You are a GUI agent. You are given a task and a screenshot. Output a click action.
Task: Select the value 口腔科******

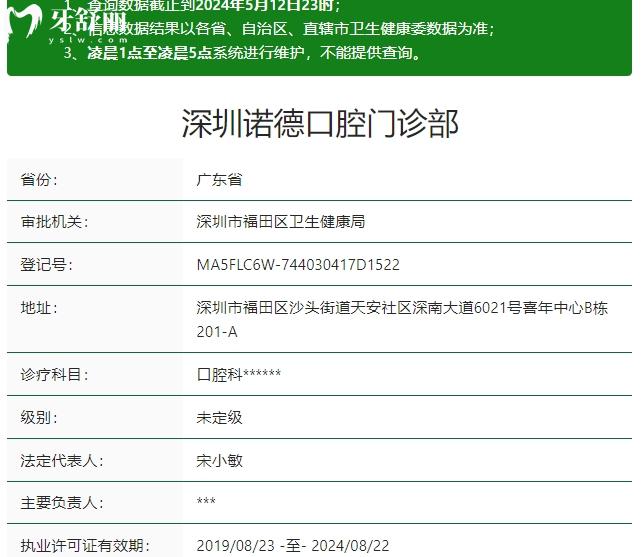click(x=239, y=374)
